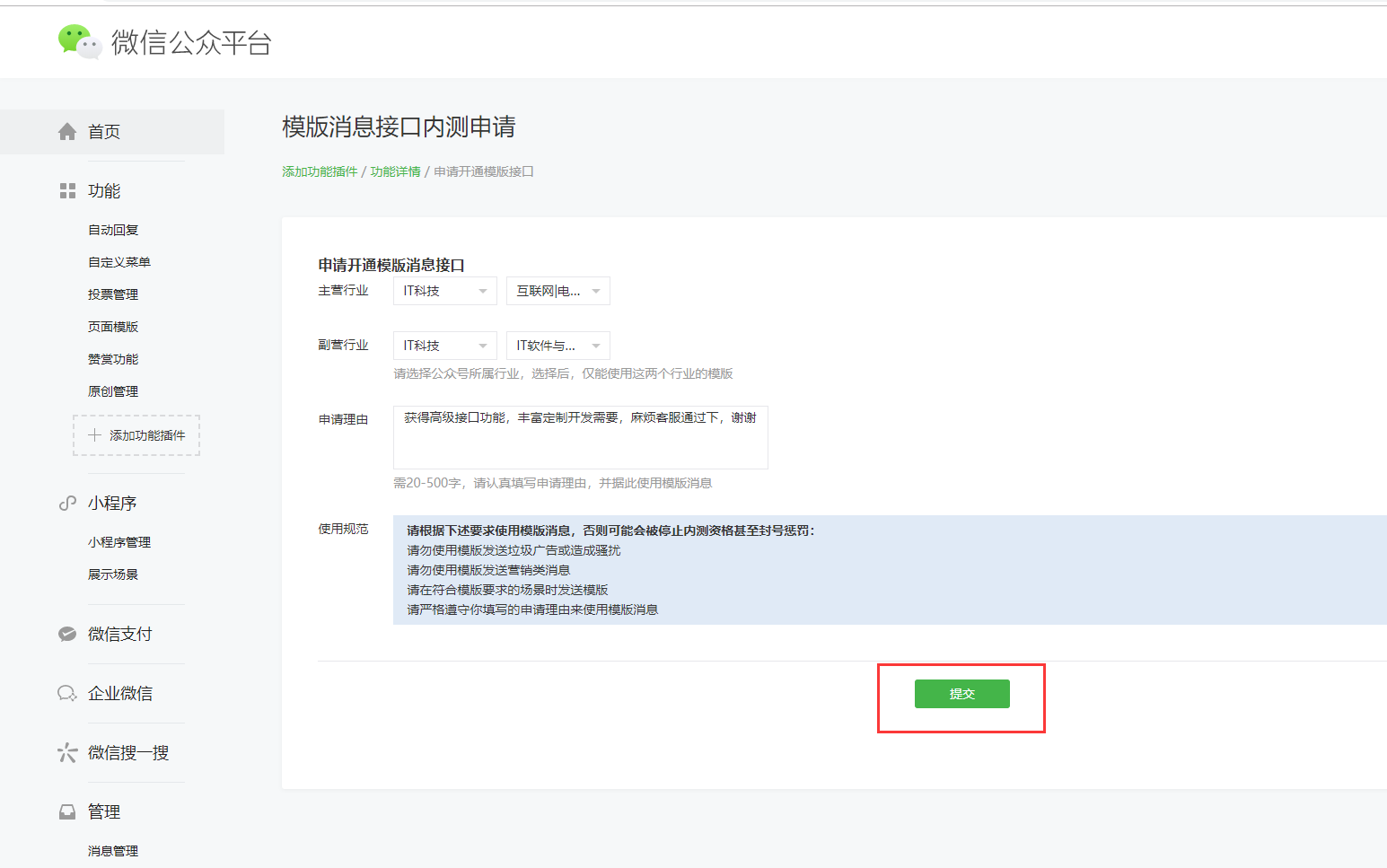
Task: Select 自定义菜单 from the sidebar
Action: pos(119,262)
